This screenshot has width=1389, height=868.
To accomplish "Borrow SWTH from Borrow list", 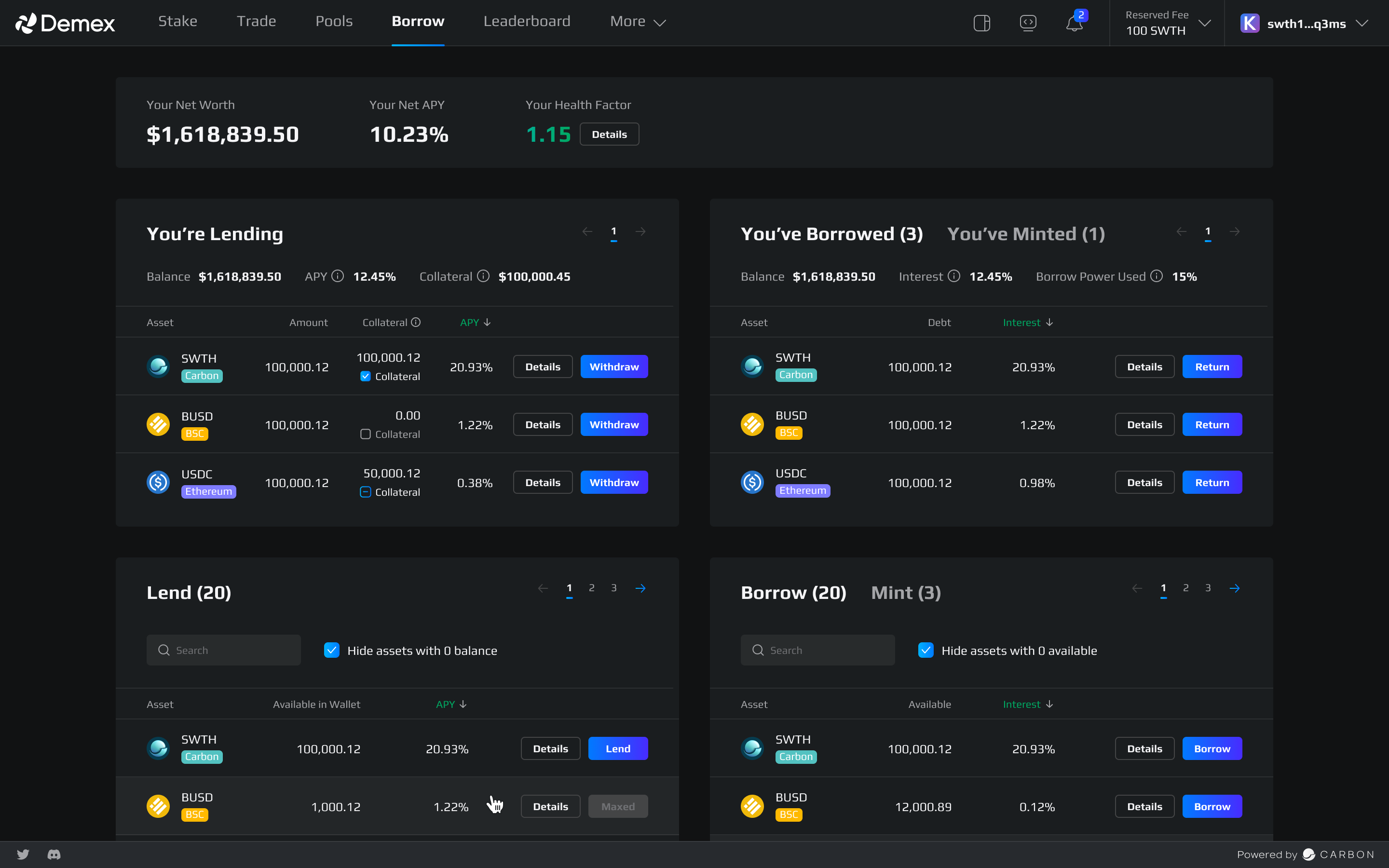I will pos(1212,748).
